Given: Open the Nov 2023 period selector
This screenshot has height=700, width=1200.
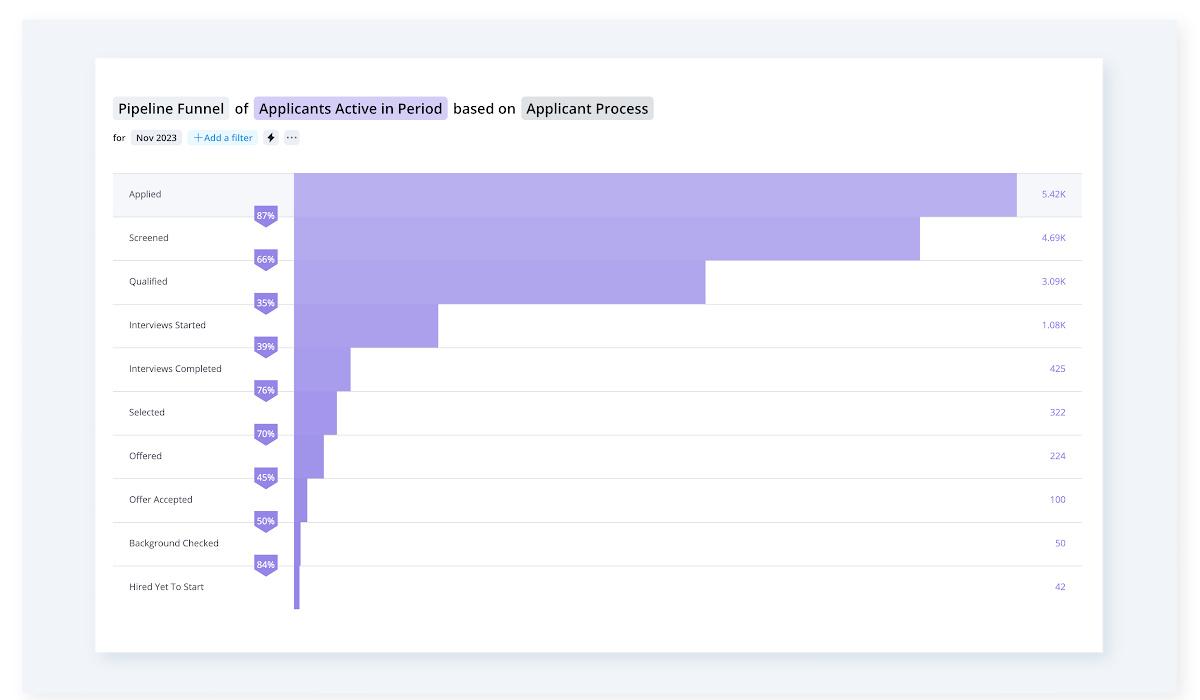Looking at the screenshot, I should (x=156, y=138).
